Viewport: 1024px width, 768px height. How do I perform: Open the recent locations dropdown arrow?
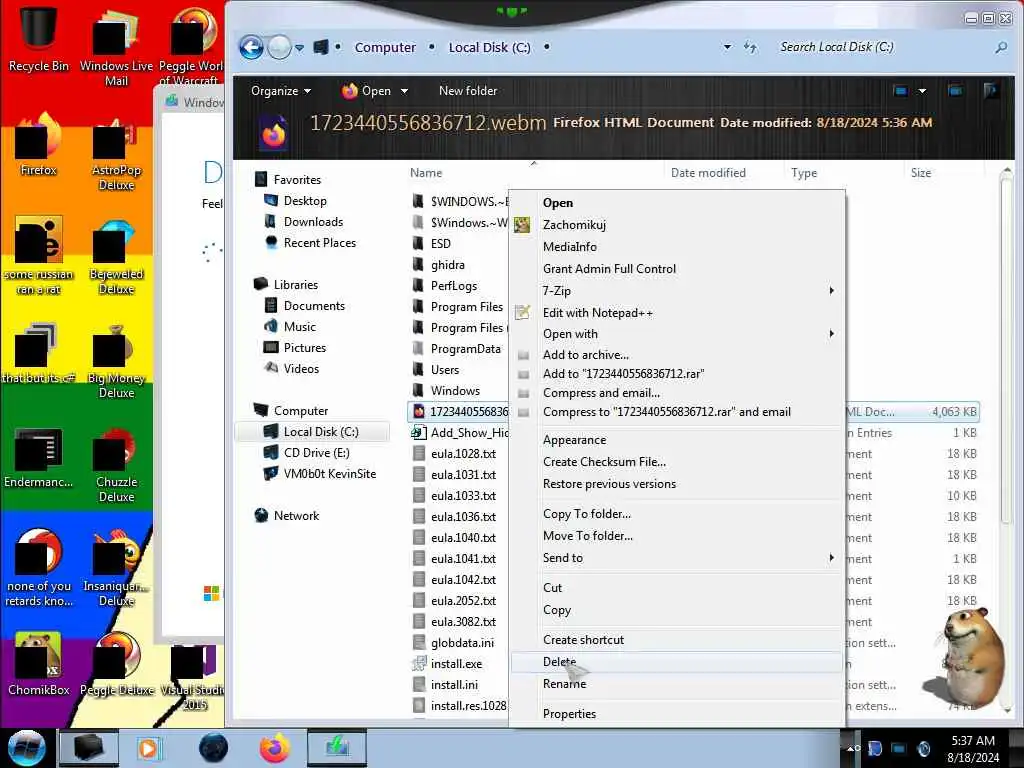click(x=299, y=48)
